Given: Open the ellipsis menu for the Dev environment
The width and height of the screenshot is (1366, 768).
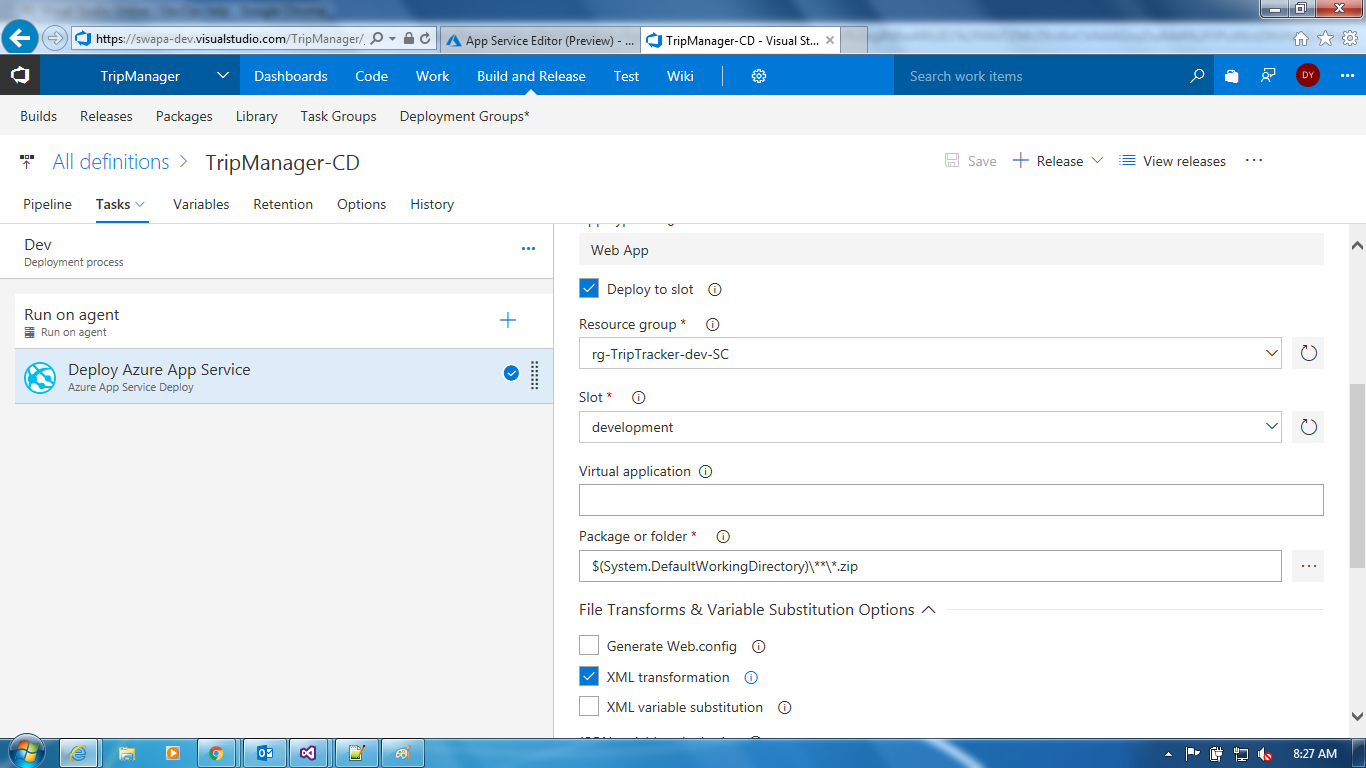Looking at the screenshot, I should coord(528,249).
